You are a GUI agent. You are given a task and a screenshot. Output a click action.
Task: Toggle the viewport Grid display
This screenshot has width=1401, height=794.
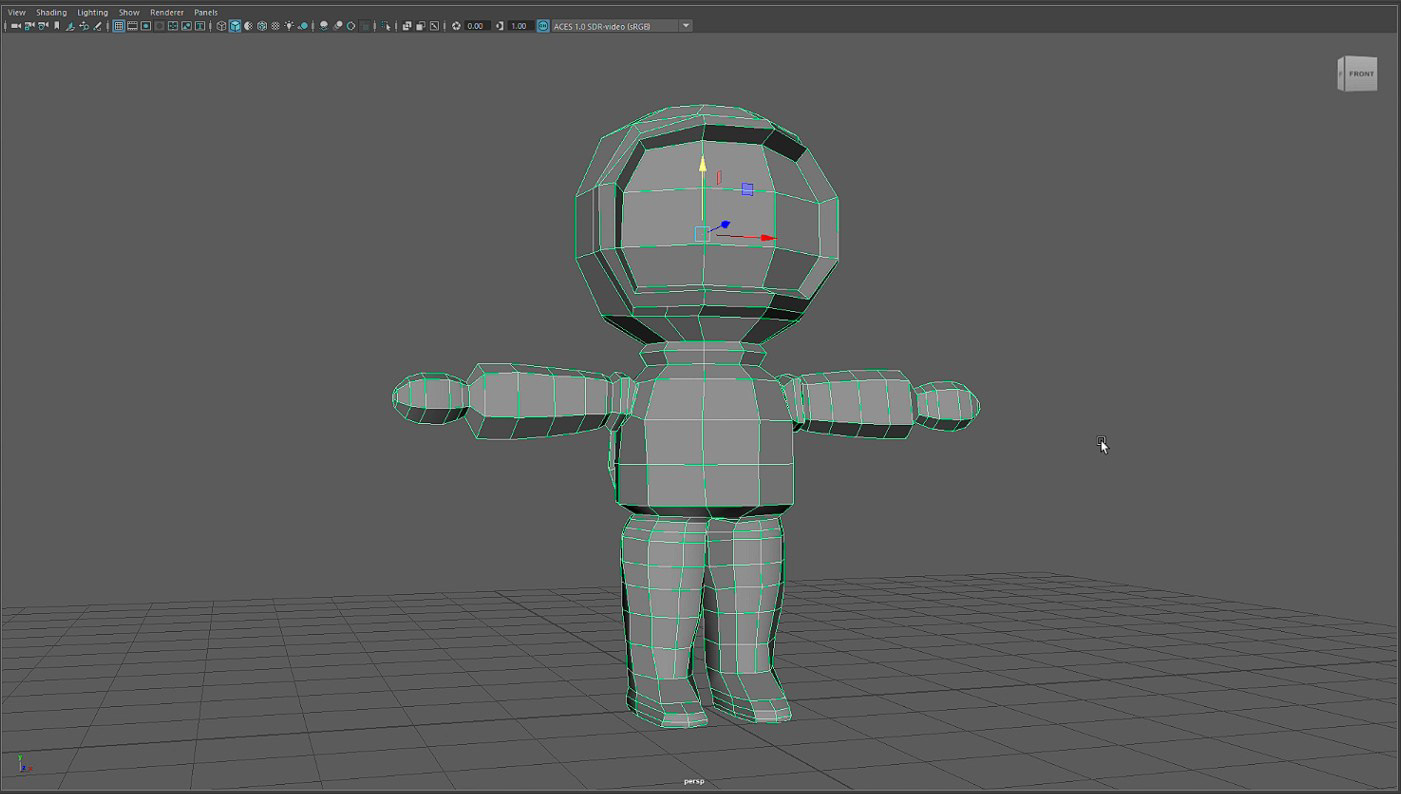118,26
